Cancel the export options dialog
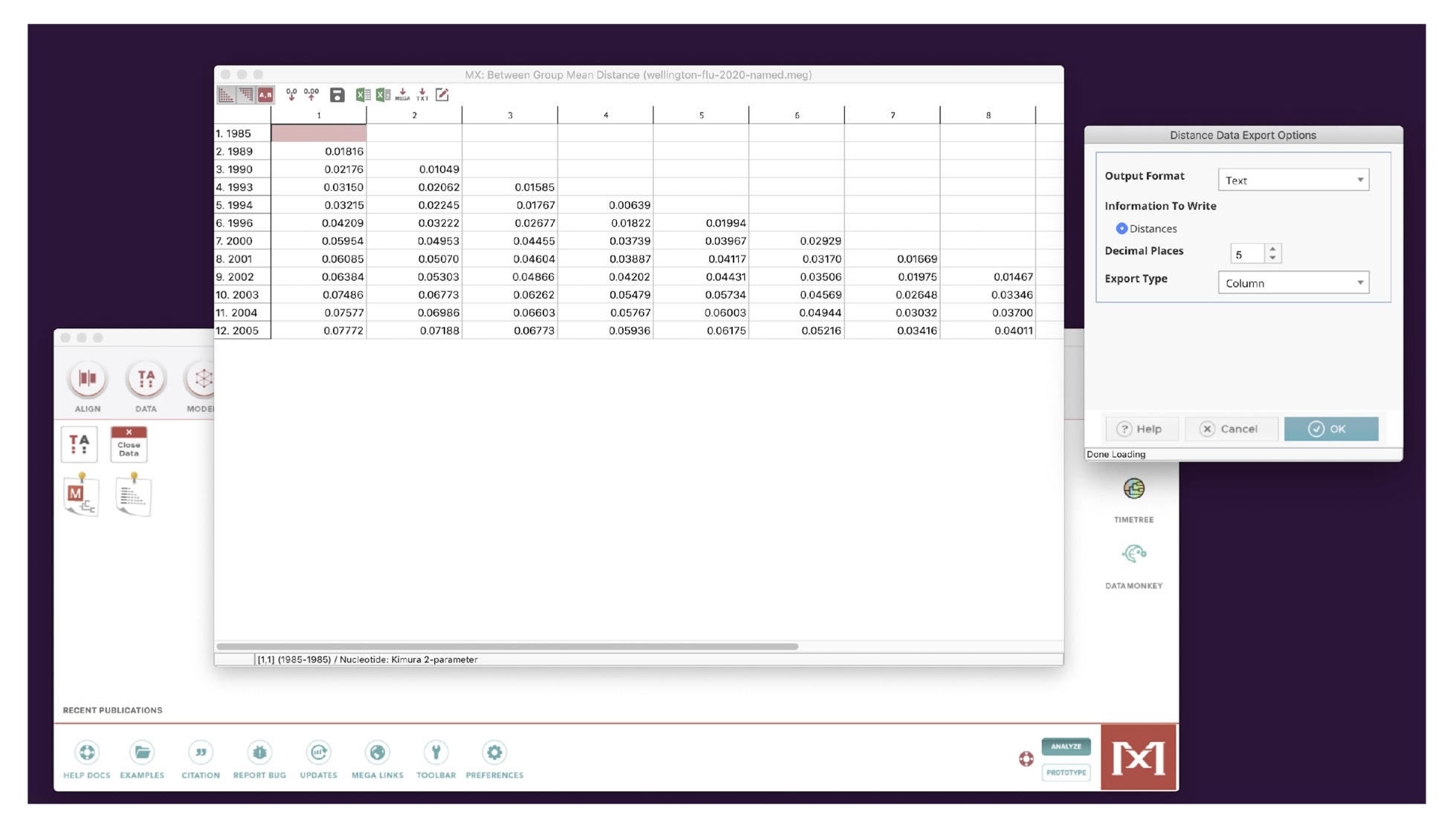The height and width of the screenshot is (829, 1456). 1231,429
